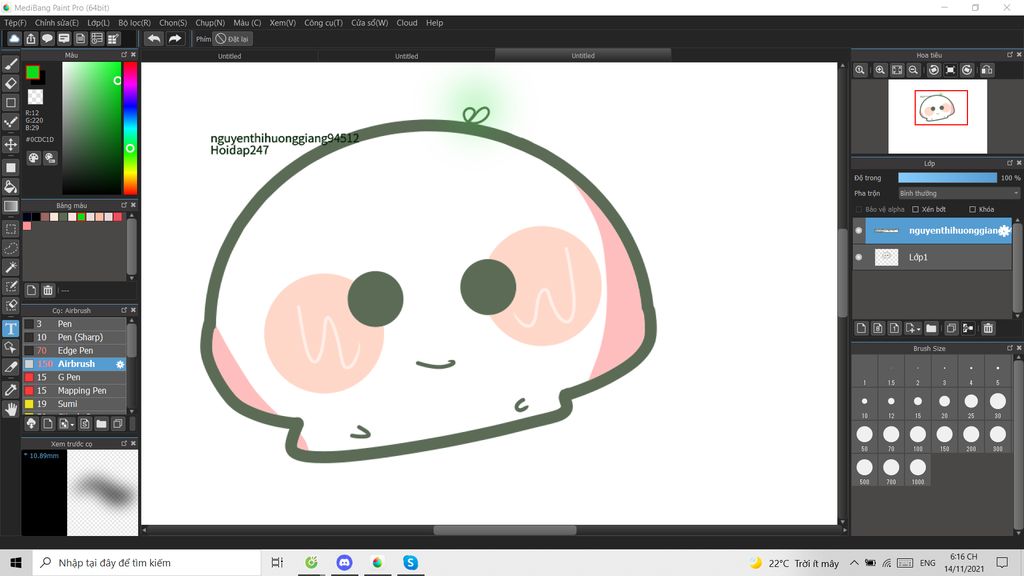The width and height of the screenshot is (1024, 576).
Task: Select the transparent color swatch
Action: [35, 97]
